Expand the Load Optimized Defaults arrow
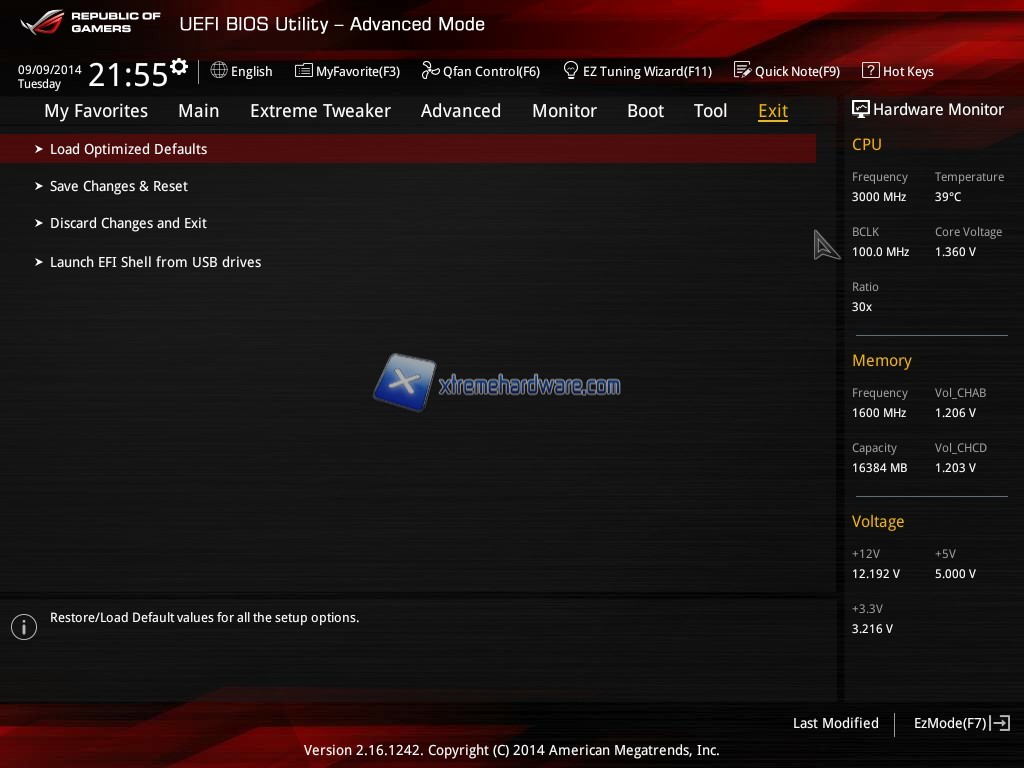Screen dimensions: 1024x768 click(x=39, y=149)
